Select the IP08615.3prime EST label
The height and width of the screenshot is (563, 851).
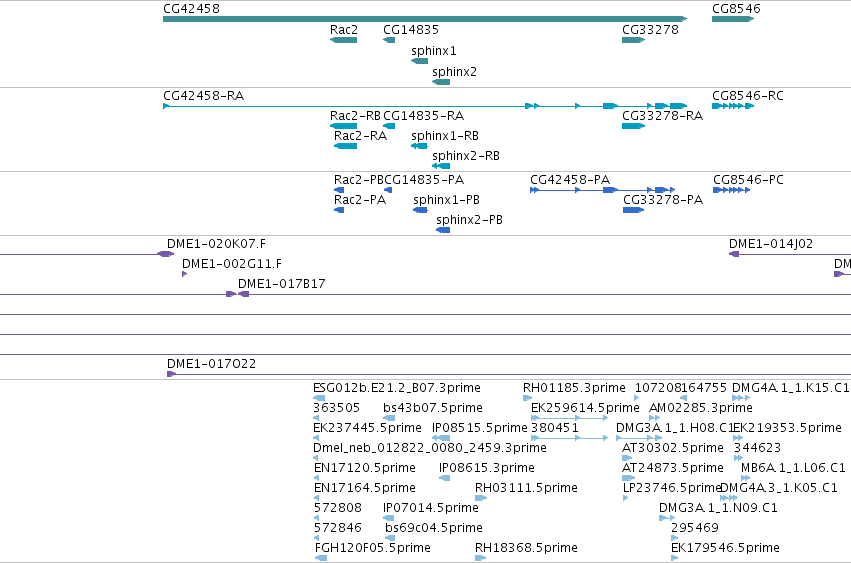coord(487,469)
